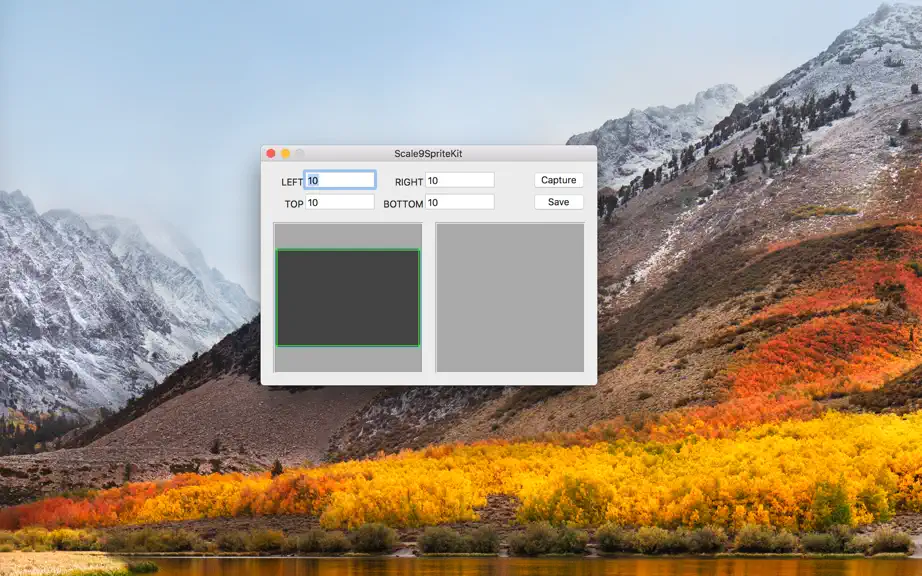
Task: Click light gray strip above the dark rectangle
Action: (x=348, y=236)
